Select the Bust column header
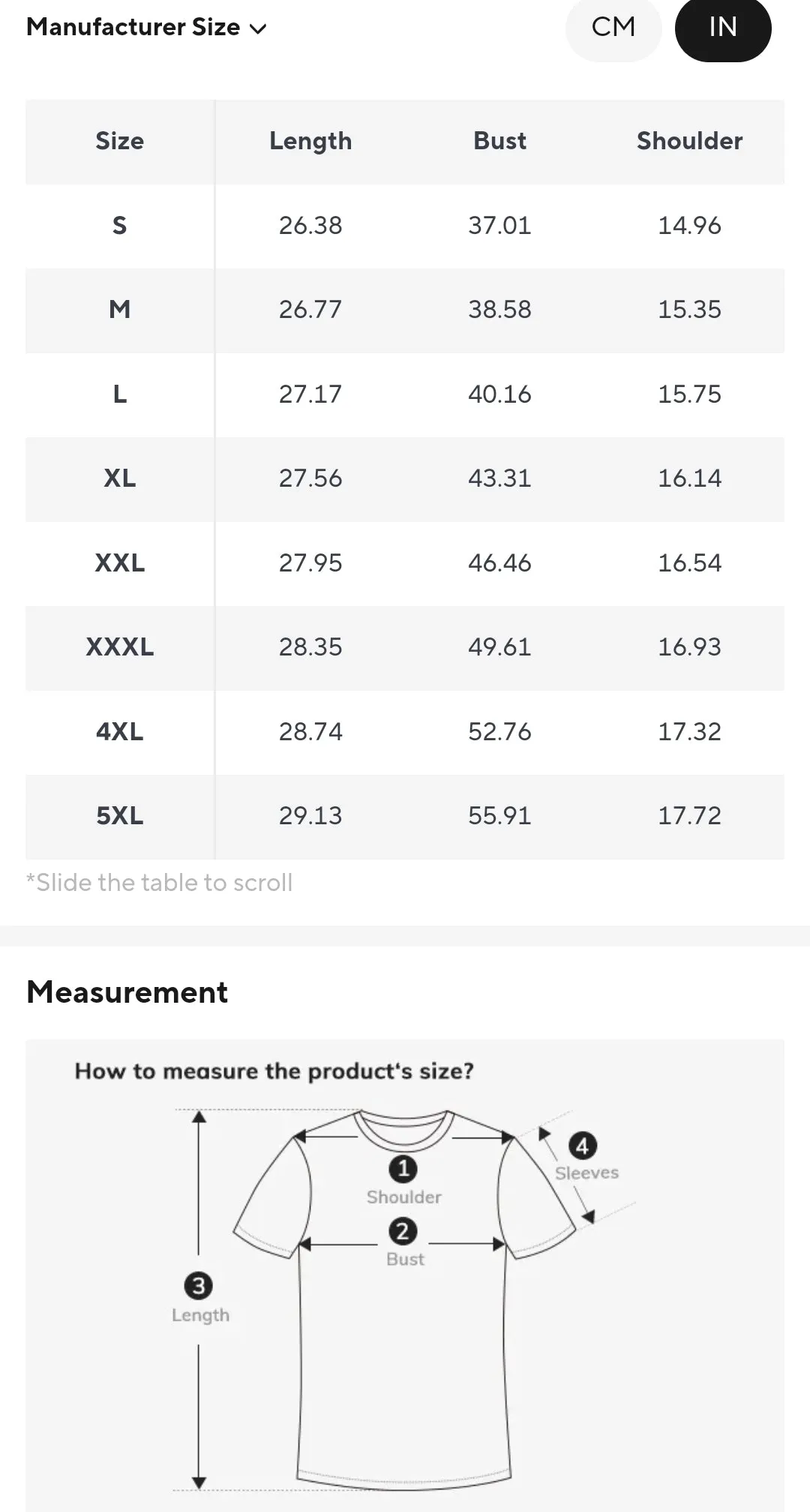810x1512 pixels. (500, 141)
